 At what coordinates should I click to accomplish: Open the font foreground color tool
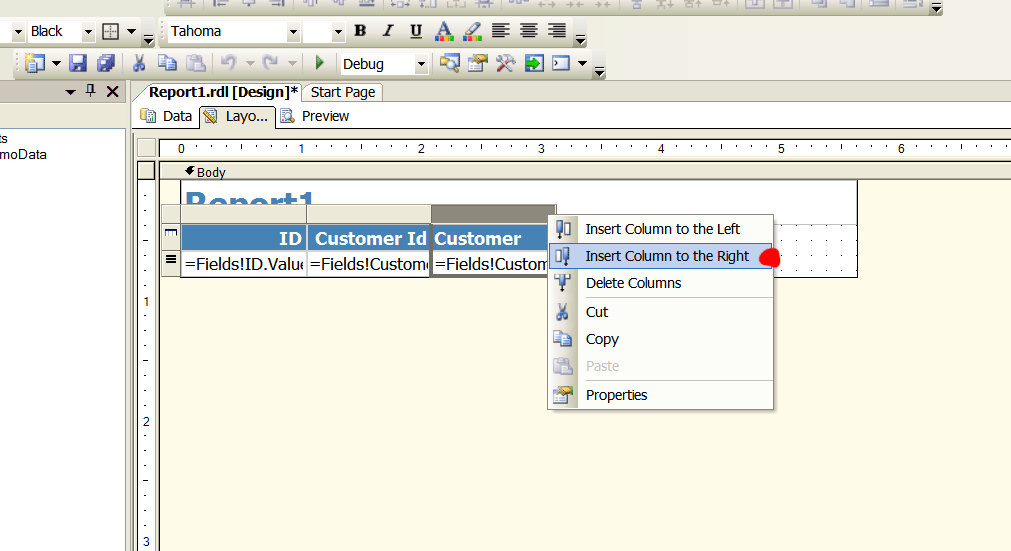pyautogui.click(x=444, y=31)
